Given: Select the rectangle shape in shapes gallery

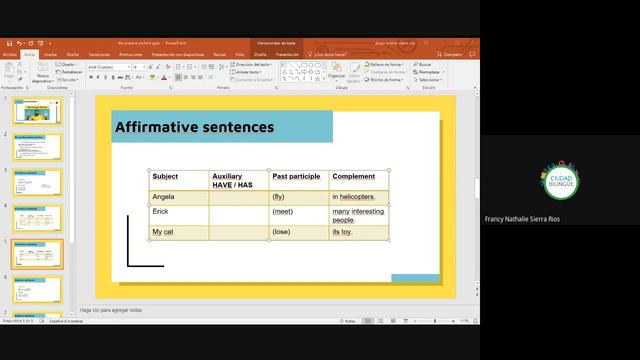Looking at the screenshot, I should pos(304,65).
